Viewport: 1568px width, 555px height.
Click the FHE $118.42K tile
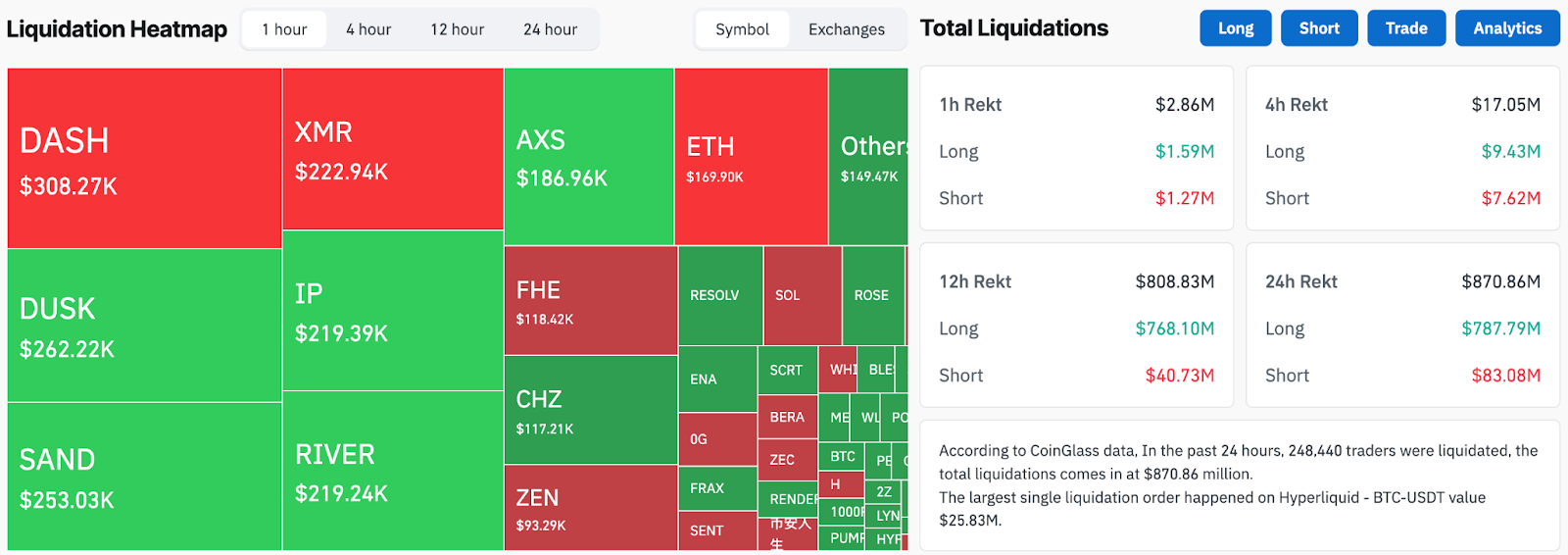click(590, 301)
